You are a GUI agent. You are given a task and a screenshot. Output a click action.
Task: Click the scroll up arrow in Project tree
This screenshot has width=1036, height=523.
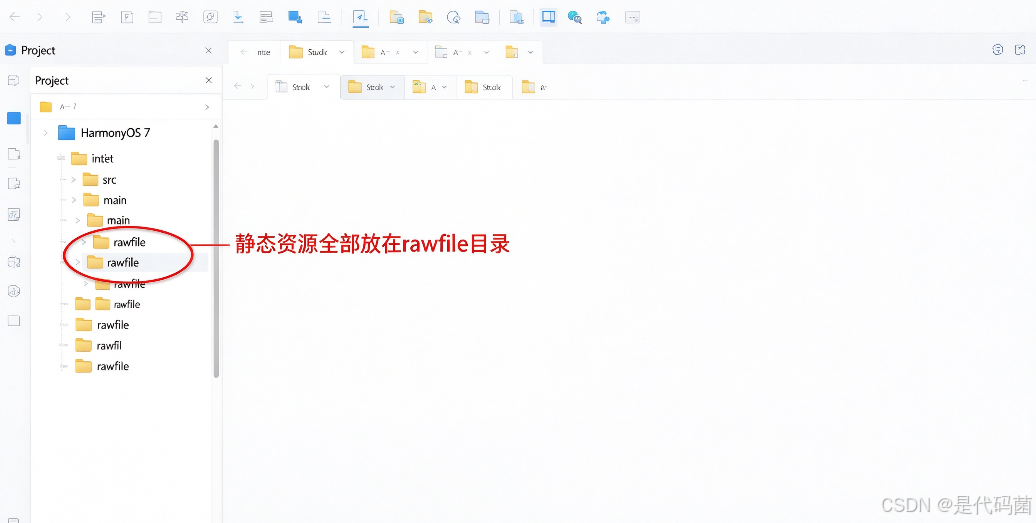tap(215, 125)
